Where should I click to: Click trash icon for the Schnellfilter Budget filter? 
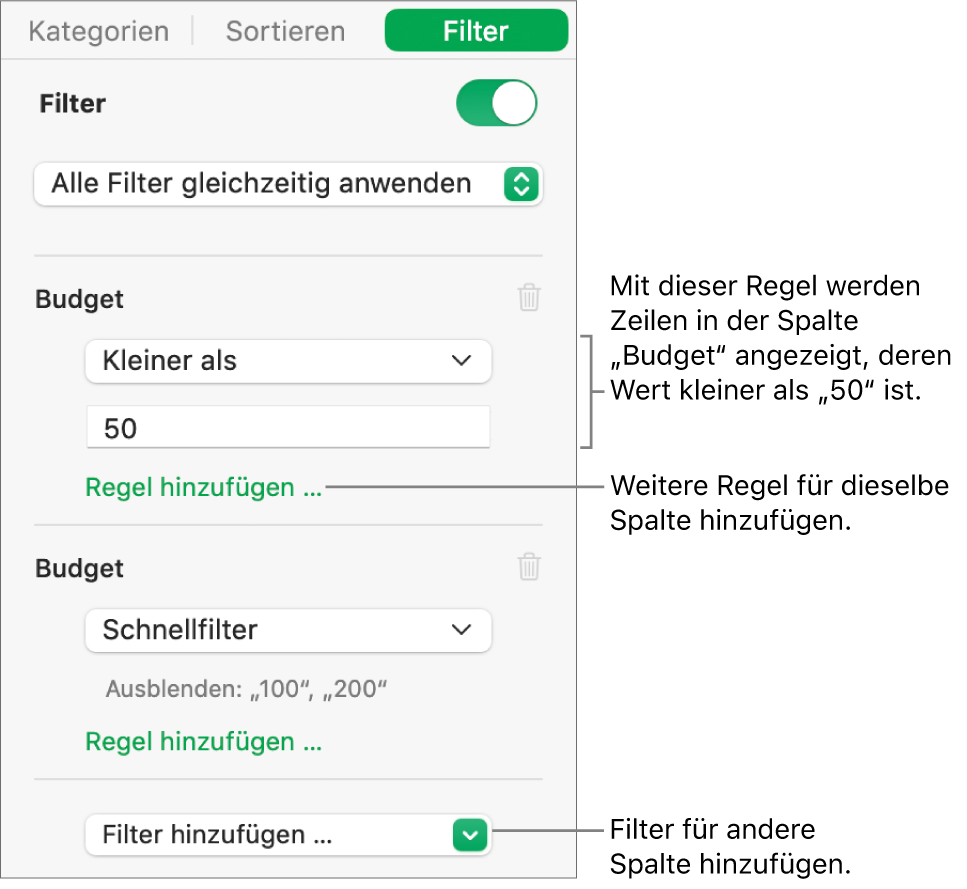[529, 568]
